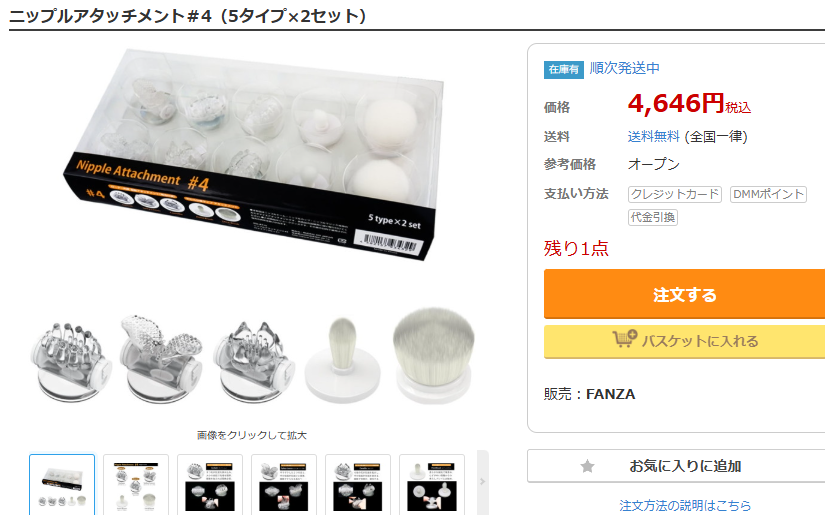Image resolution: width=825 pixels, height=515 pixels.
Task: Select the first package thumbnail
Action: (x=62, y=485)
